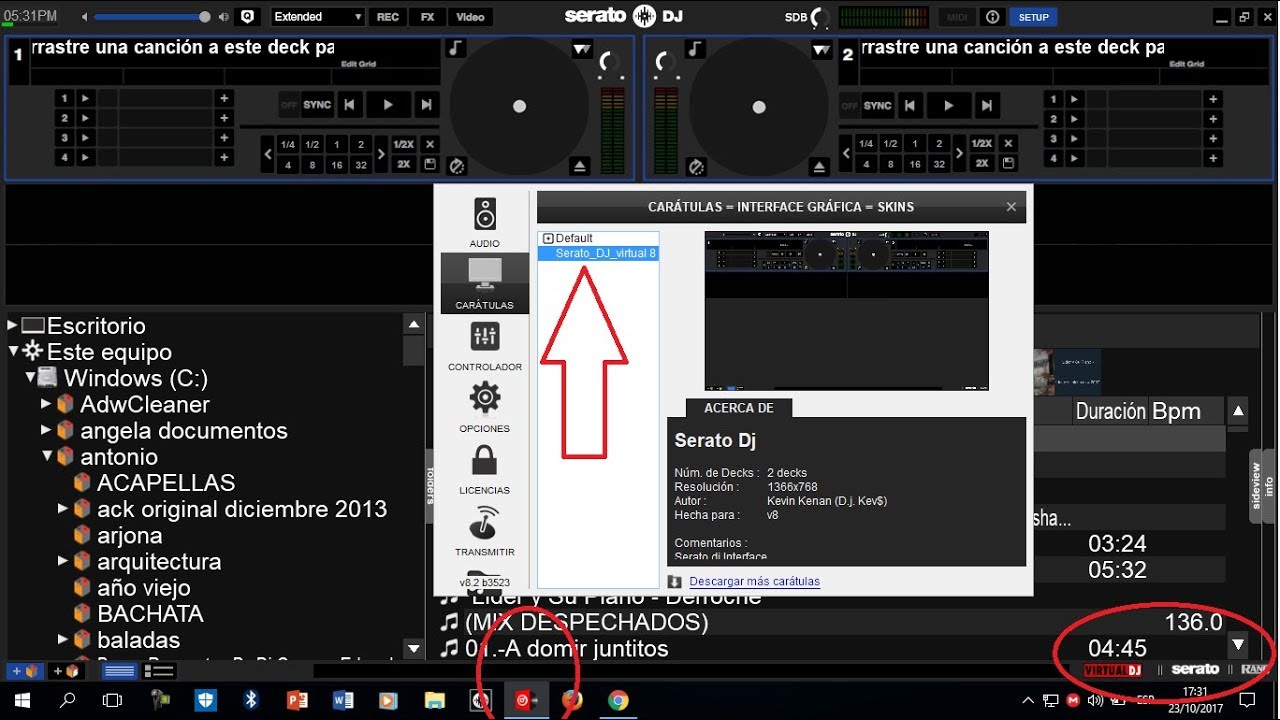Collapse the Windows (C:) node
This screenshot has height=720, width=1280.
pyautogui.click(x=30, y=377)
